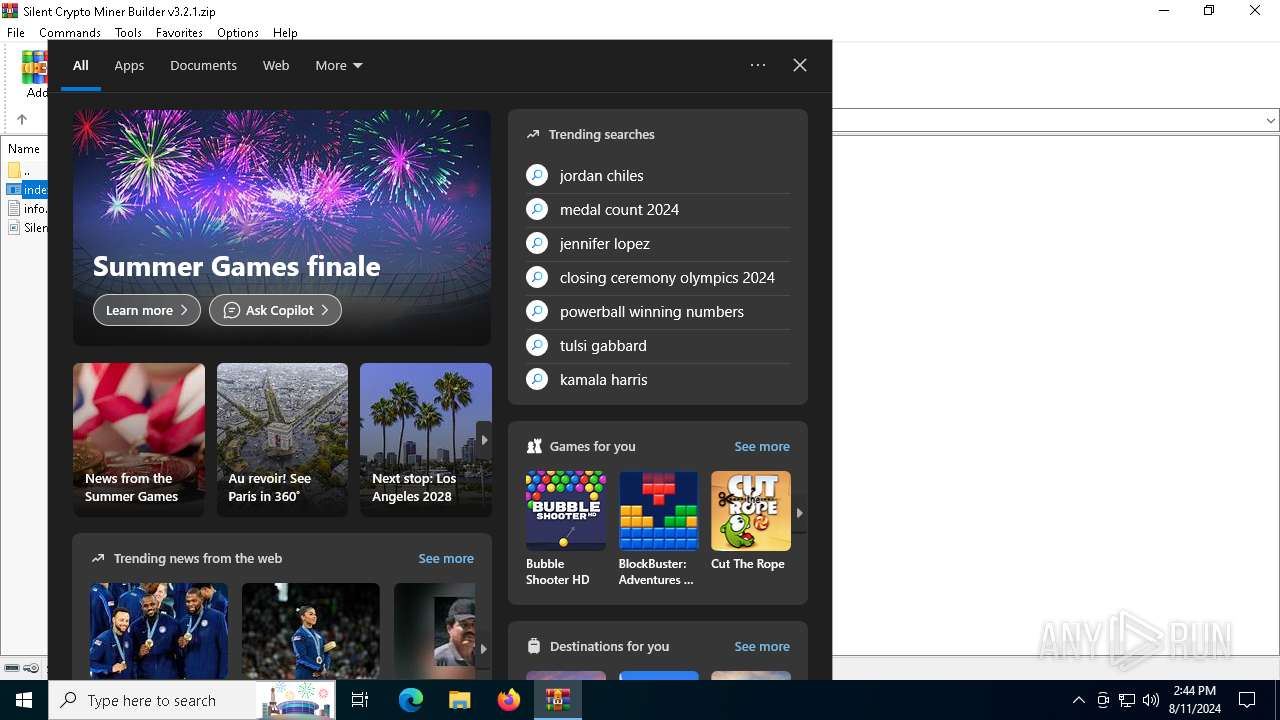Search trending term 'kamala harris'

[658, 379]
